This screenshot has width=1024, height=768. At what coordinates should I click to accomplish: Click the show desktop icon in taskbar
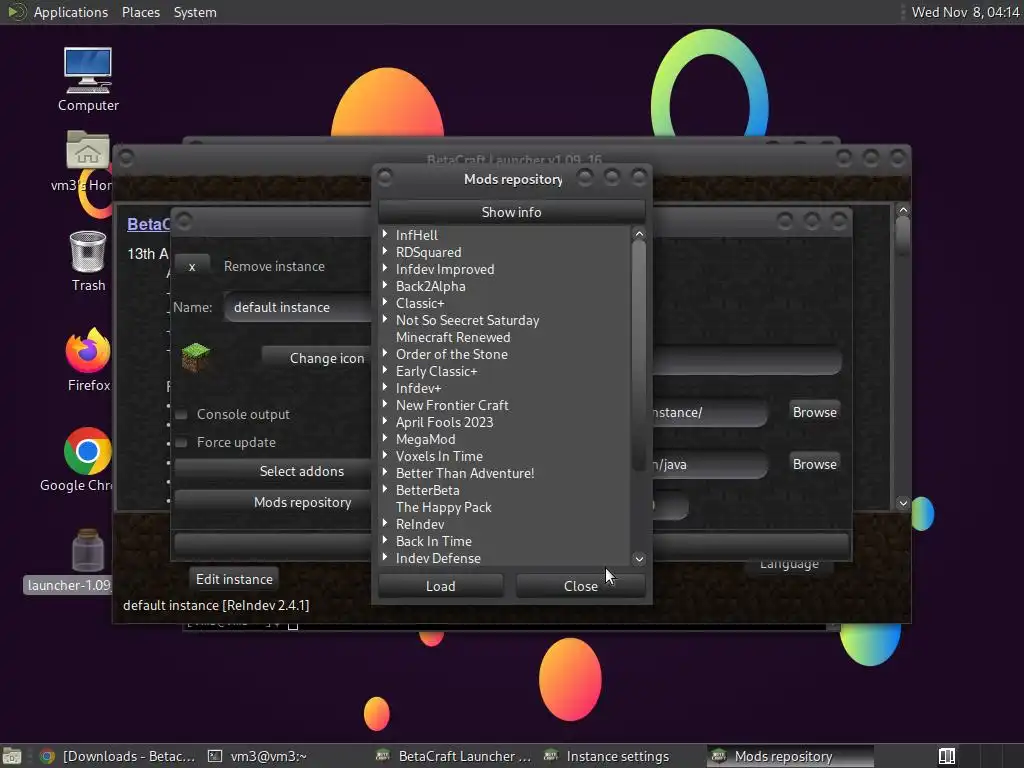(x=12, y=756)
